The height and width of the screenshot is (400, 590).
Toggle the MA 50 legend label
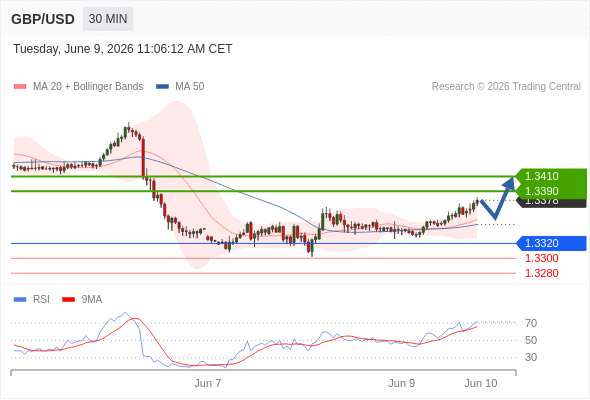(190, 87)
